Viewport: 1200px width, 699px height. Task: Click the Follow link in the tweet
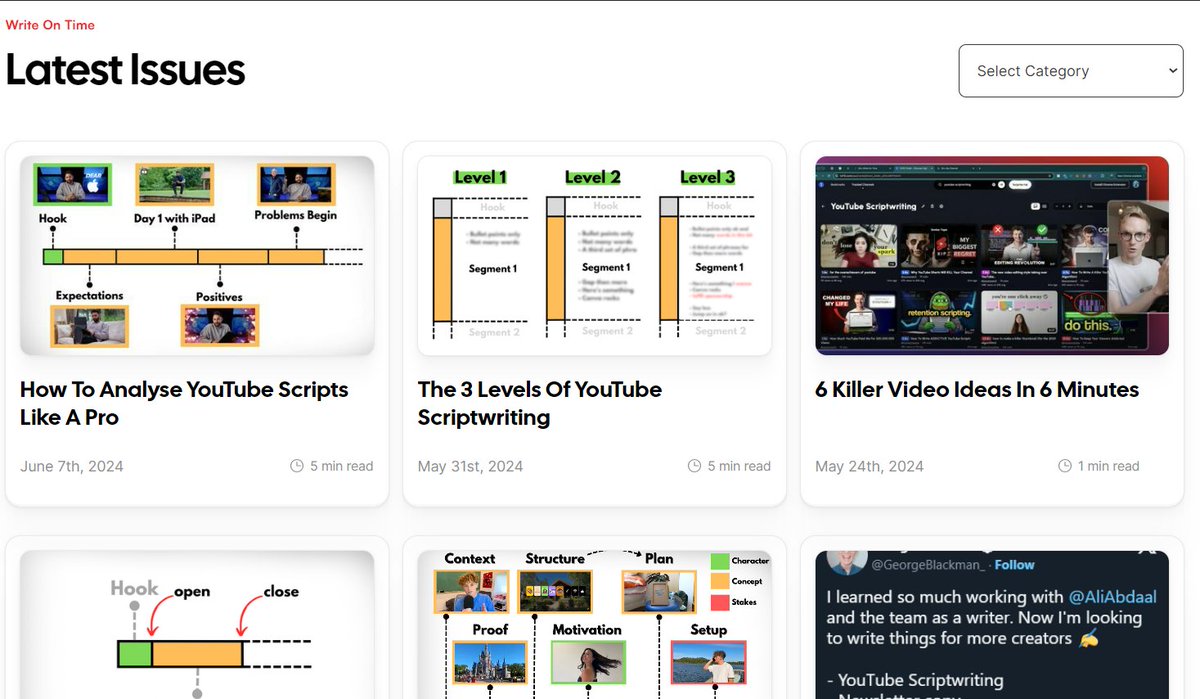tap(1014, 565)
